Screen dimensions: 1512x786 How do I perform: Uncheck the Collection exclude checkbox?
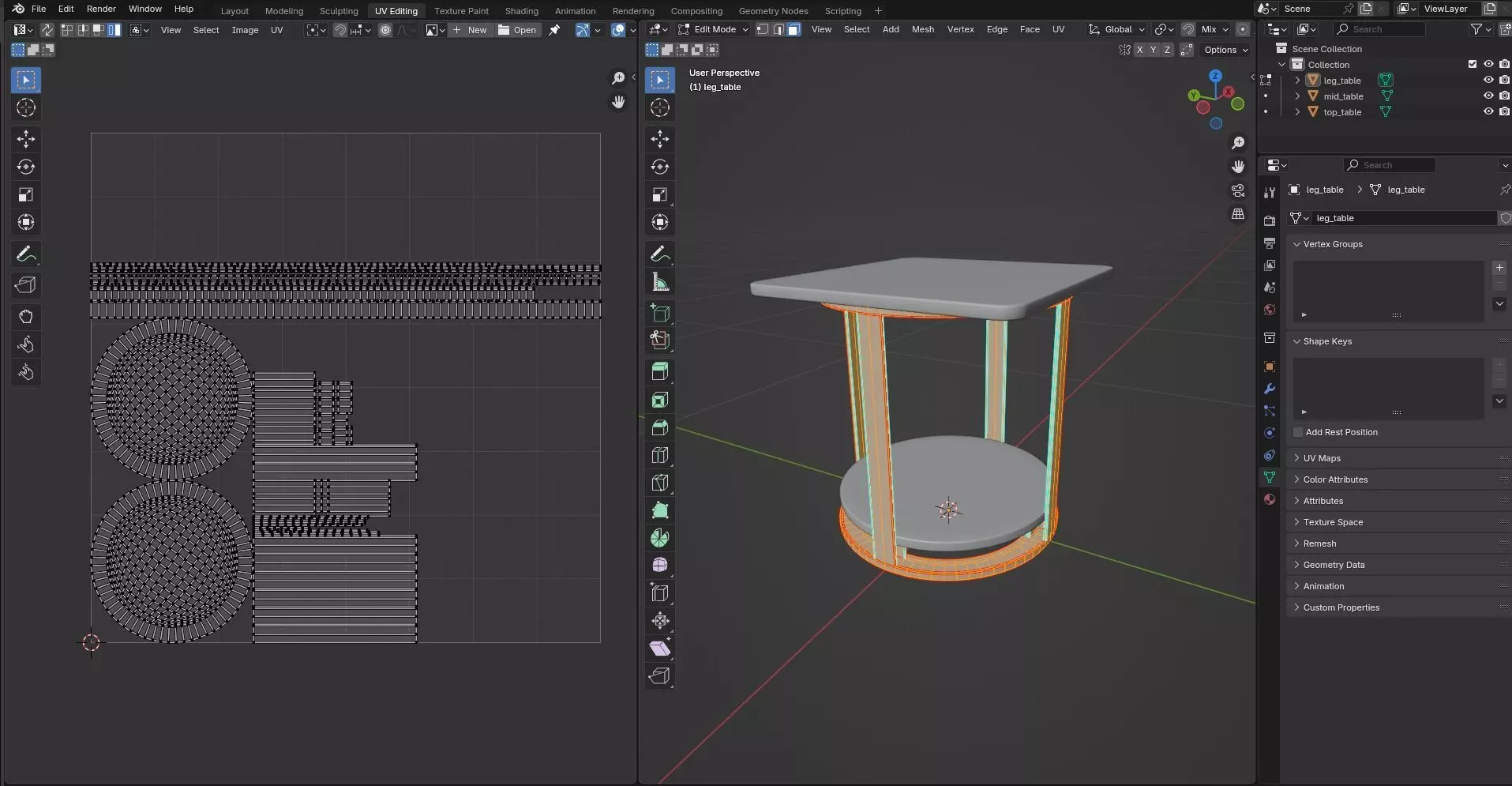[1473, 64]
